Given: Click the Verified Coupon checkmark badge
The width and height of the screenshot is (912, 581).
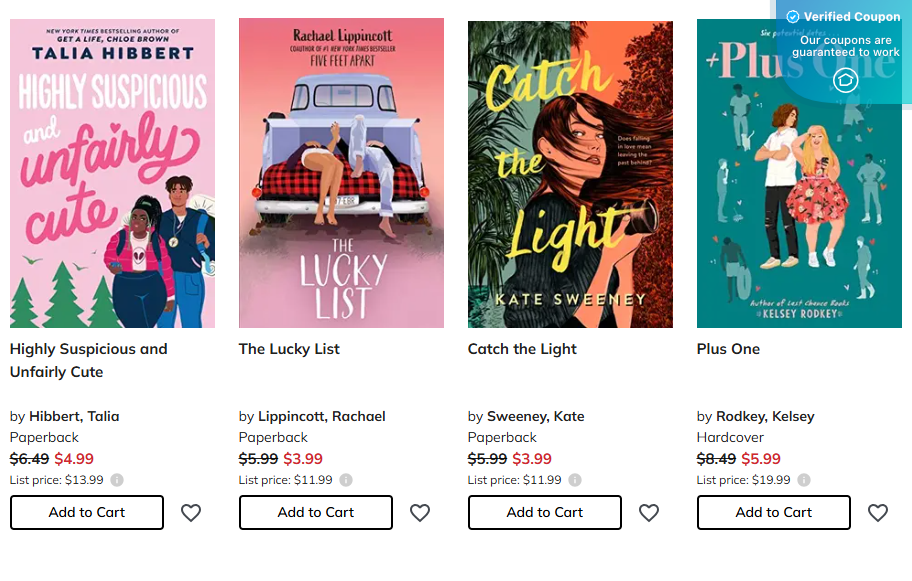Looking at the screenshot, I should click(794, 16).
